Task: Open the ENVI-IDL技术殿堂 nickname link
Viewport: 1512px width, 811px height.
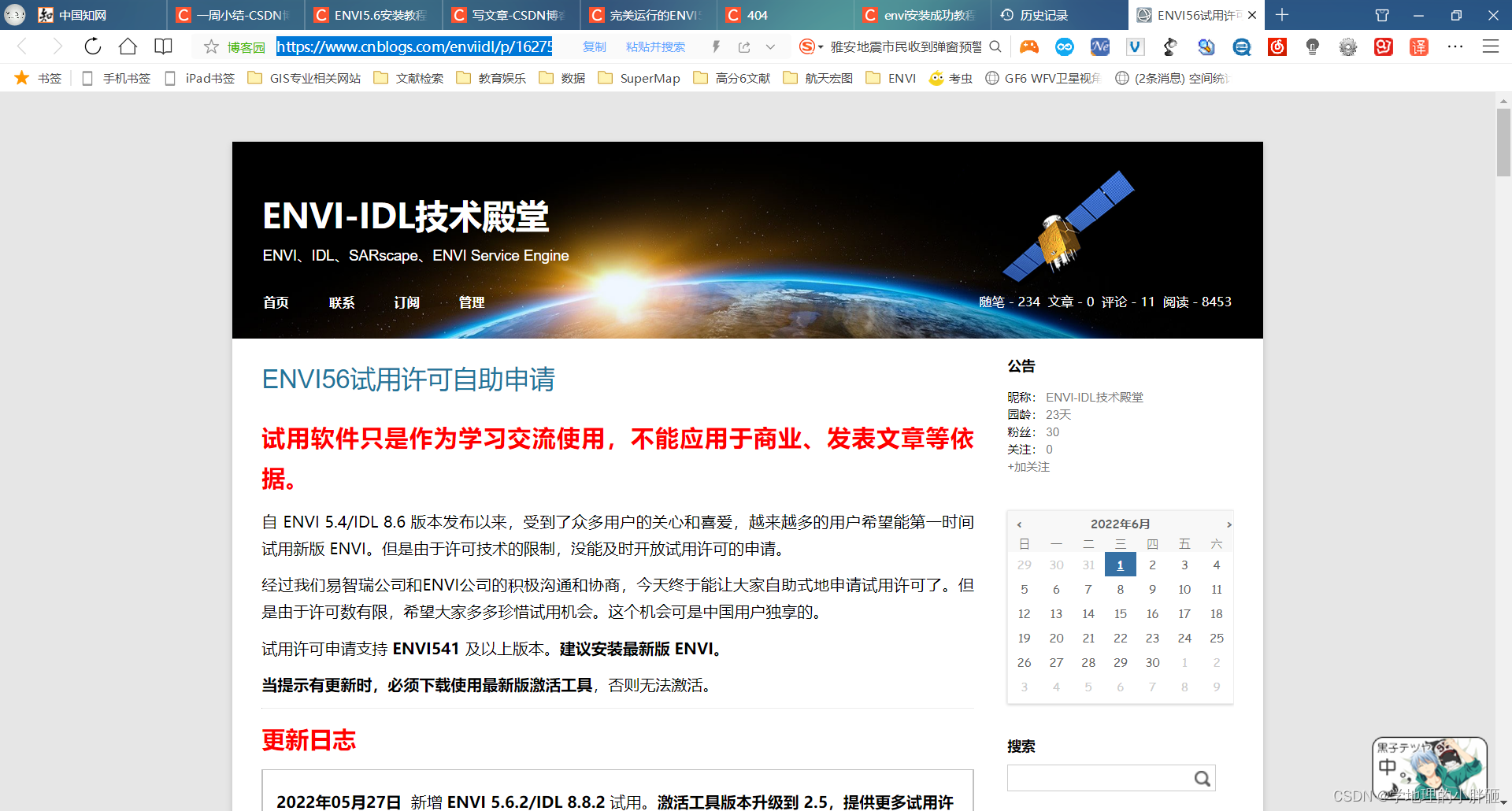Action: tap(1095, 398)
